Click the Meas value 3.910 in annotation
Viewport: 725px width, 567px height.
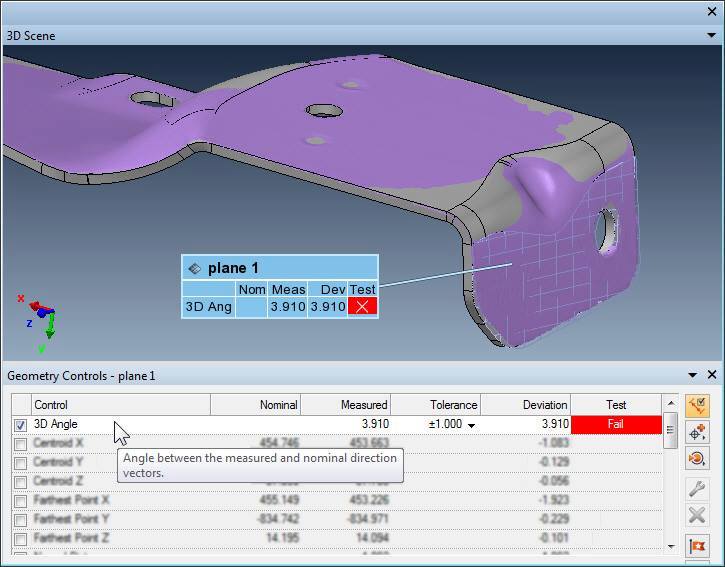pyautogui.click(x=288, y=306)
